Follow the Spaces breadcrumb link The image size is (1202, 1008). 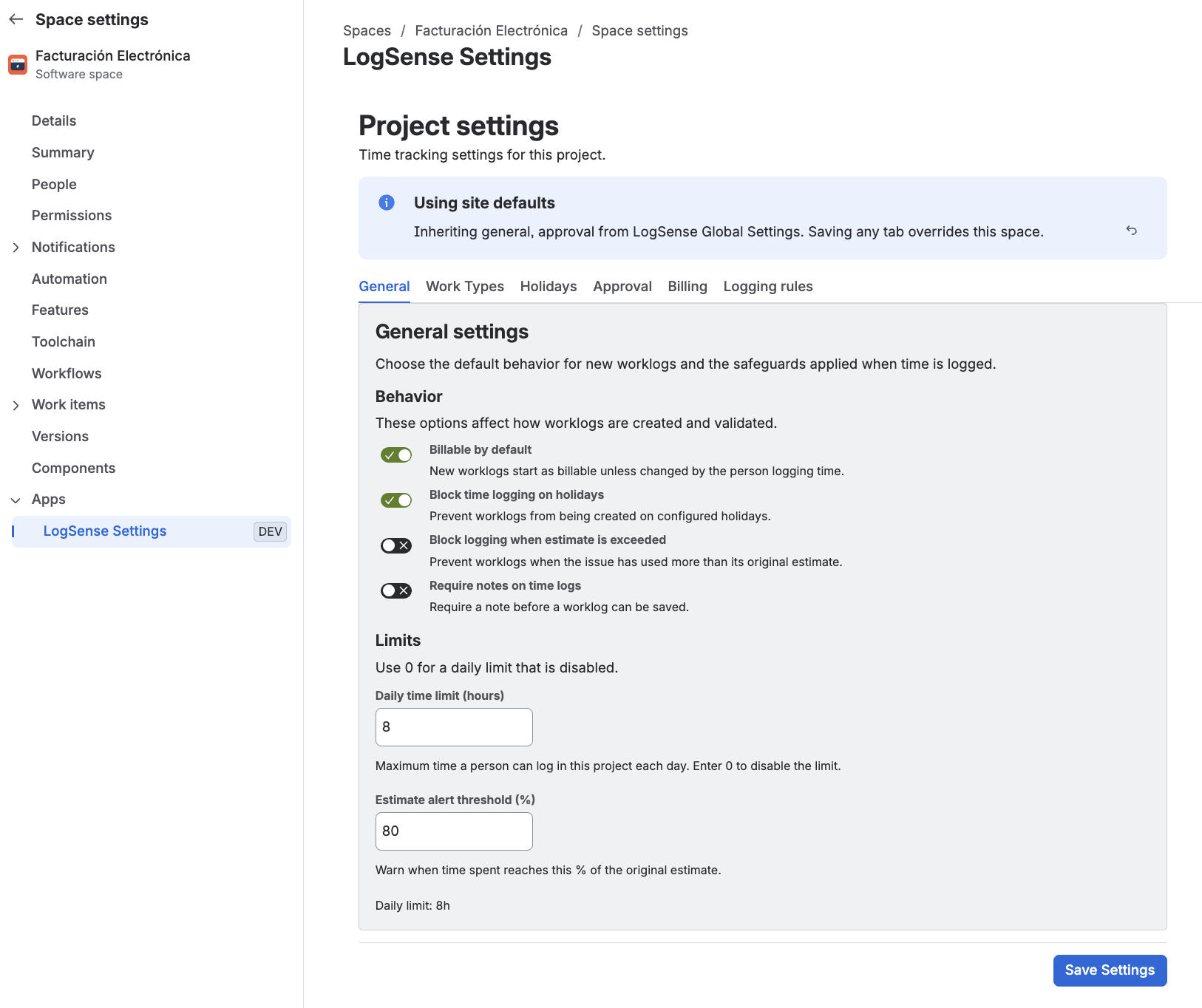click(x=367, y=30)
